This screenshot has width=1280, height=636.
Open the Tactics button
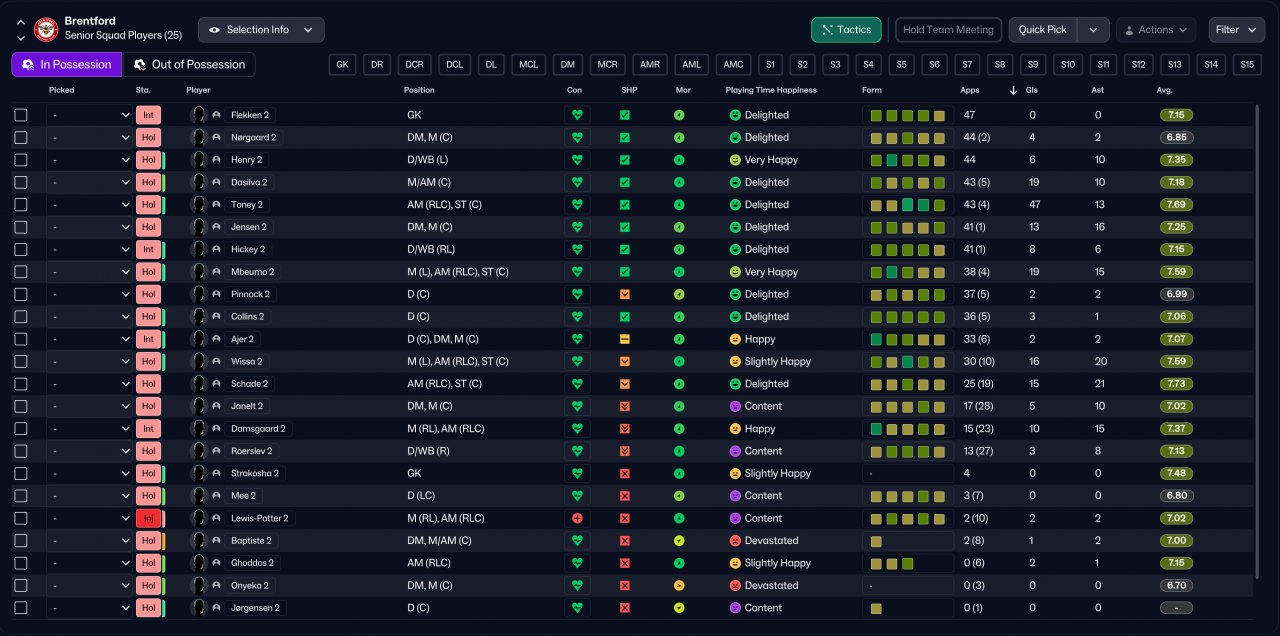(846, 30)
